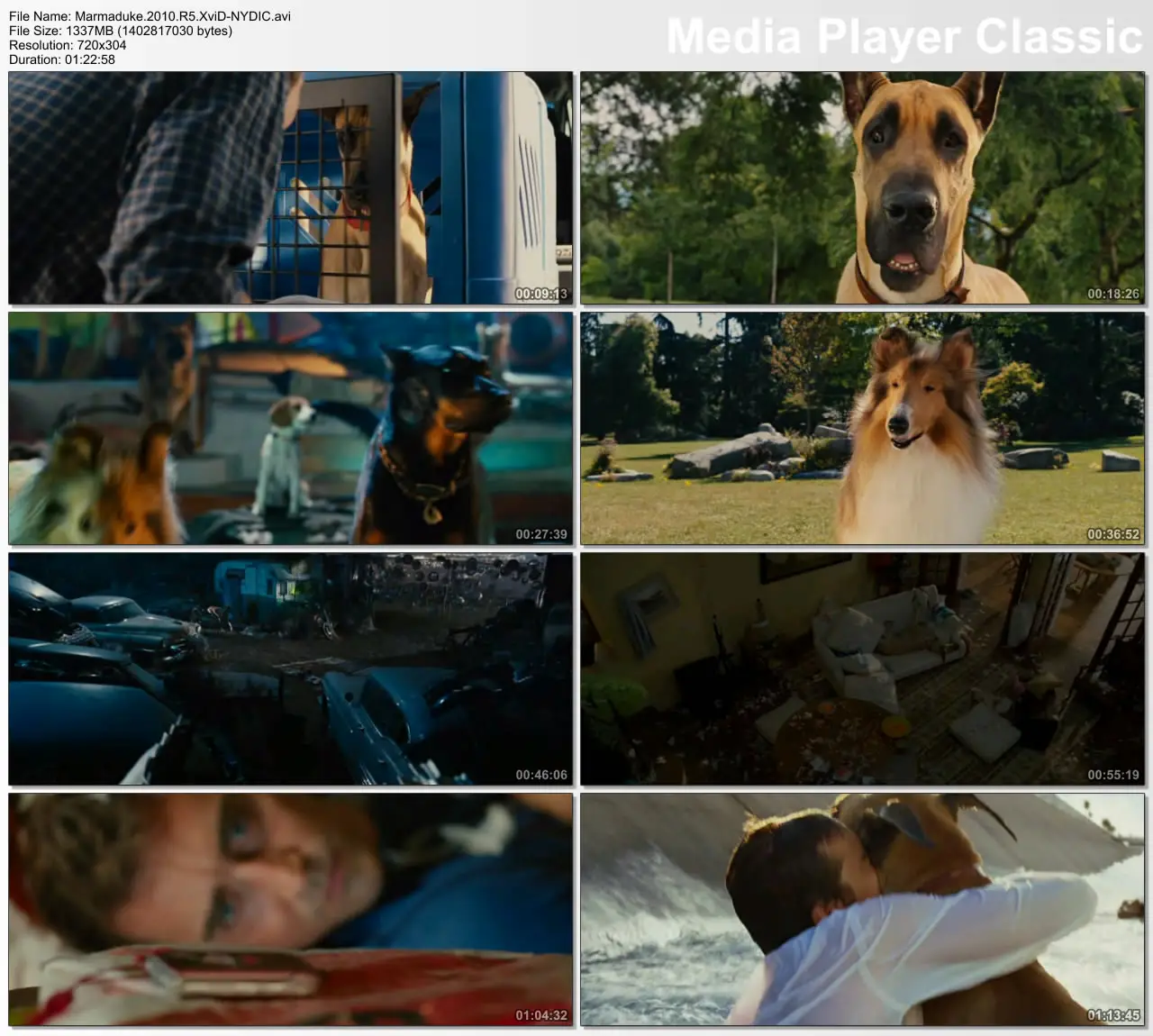Select the collie thumbnail at 00:36:52
Viewport: 1153px width, 1036px height.
tap(862, 429)
